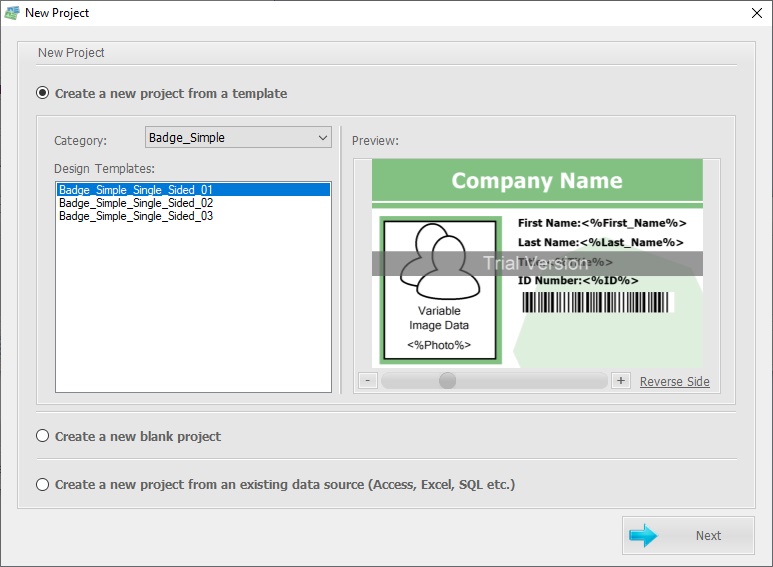Click the Reverse Side link

(x=674, y=382)
